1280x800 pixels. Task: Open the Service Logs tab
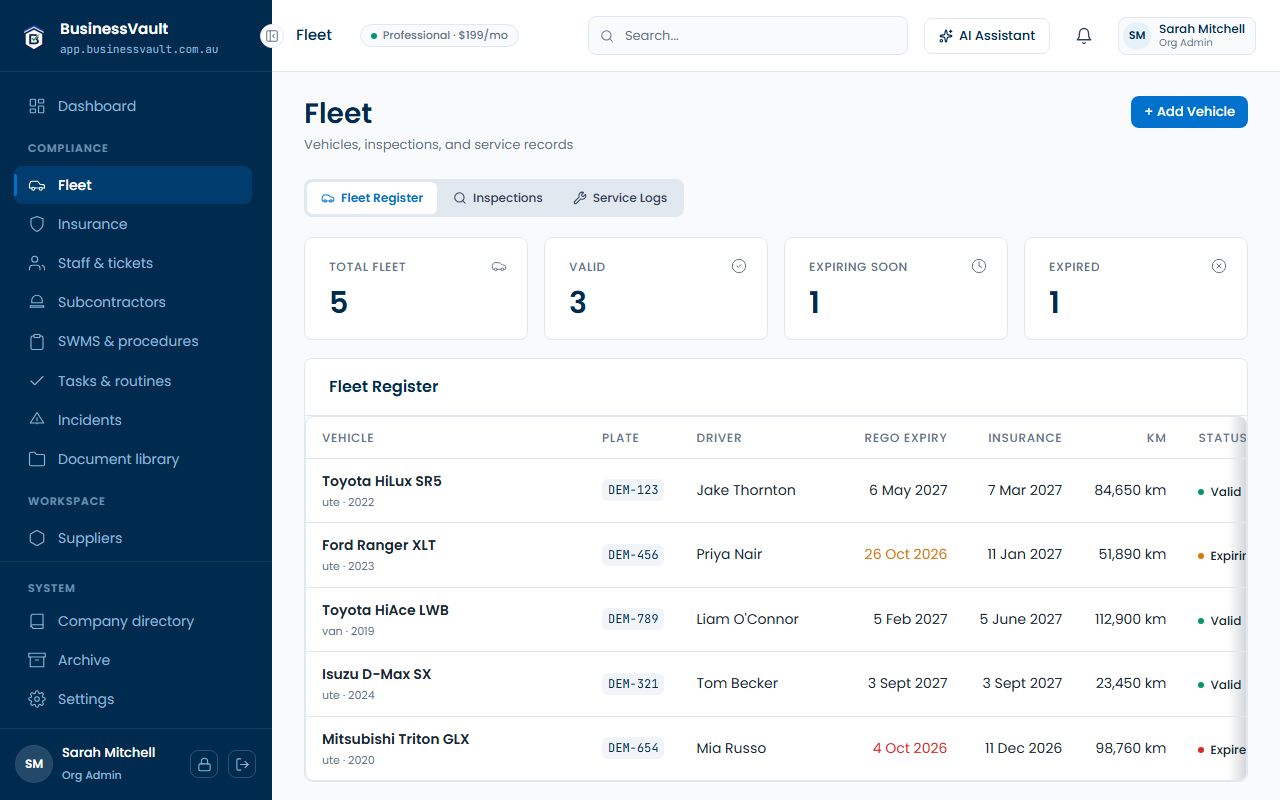[x=620, y=198]
